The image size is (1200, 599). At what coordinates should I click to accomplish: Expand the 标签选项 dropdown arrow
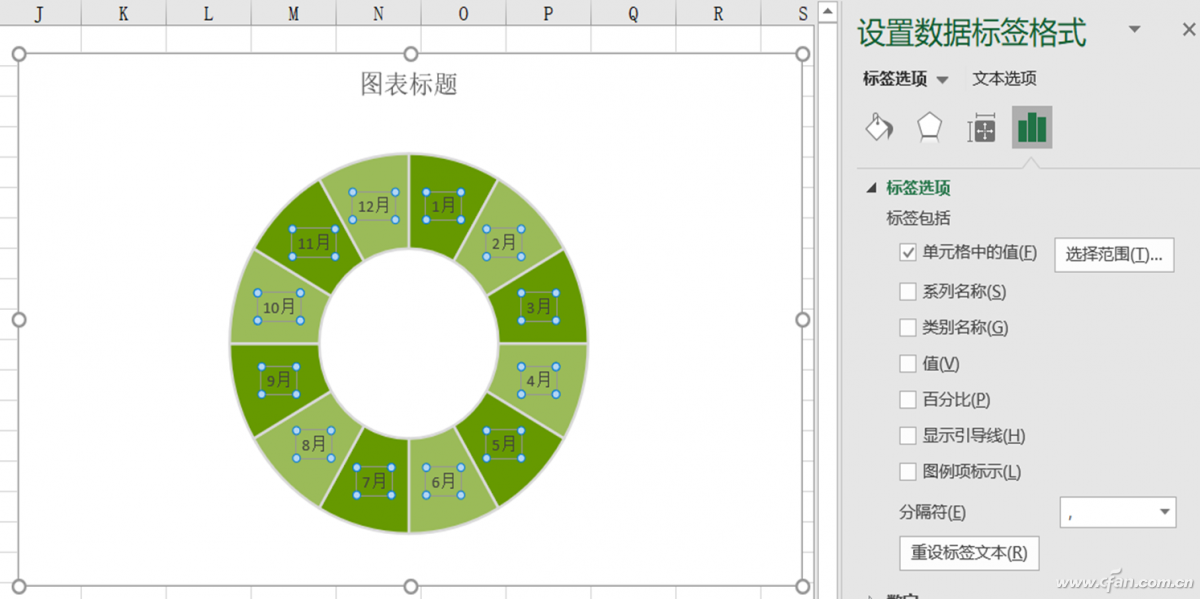pyautogui.click(x=942, y=80)
